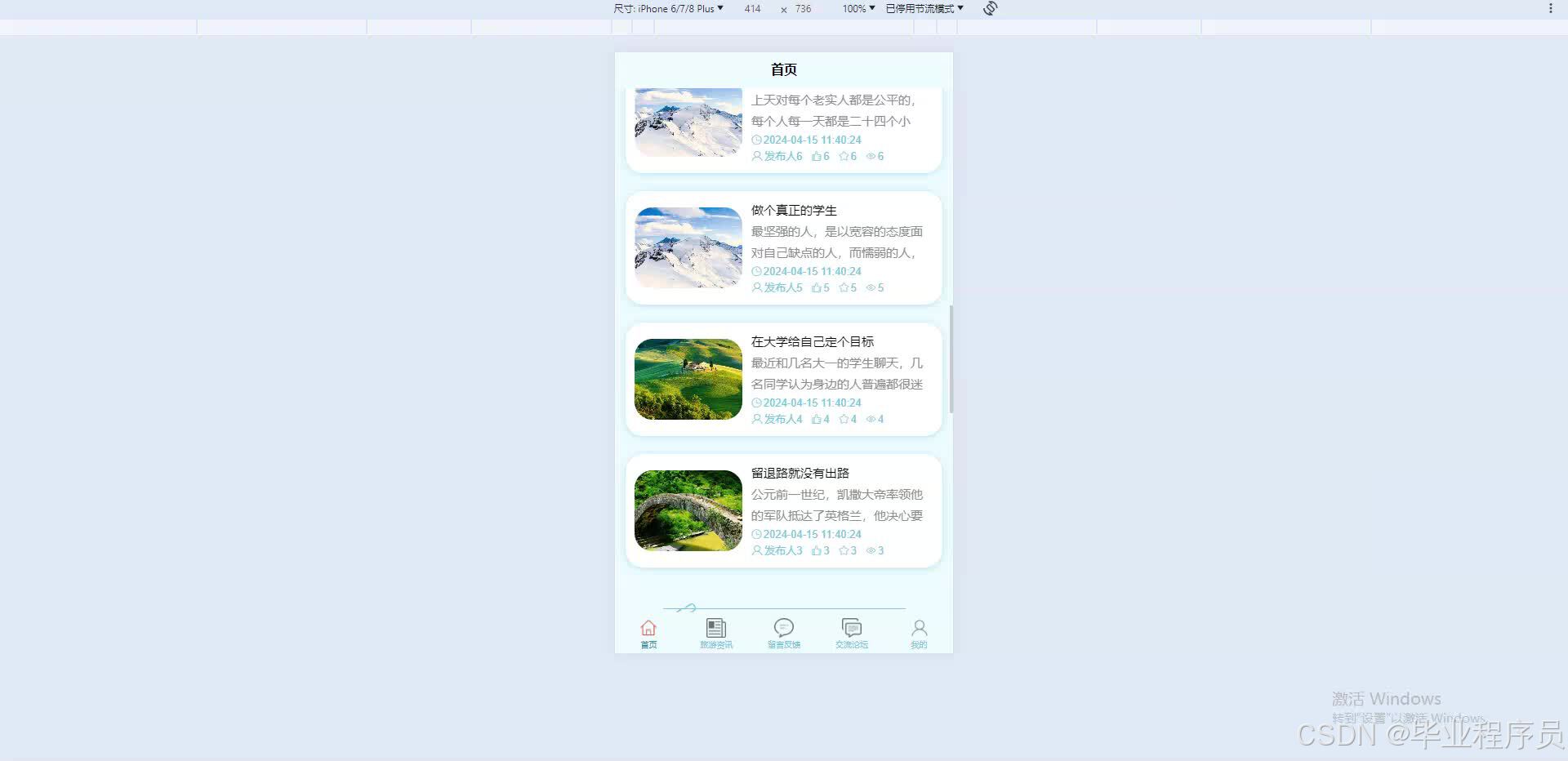The width and height of the screenshot is (1568, 761).
Task: Click the green hills thumbnail of 在大学给自己定个目标
Action: pyautogui.click(x=688, y=379)
